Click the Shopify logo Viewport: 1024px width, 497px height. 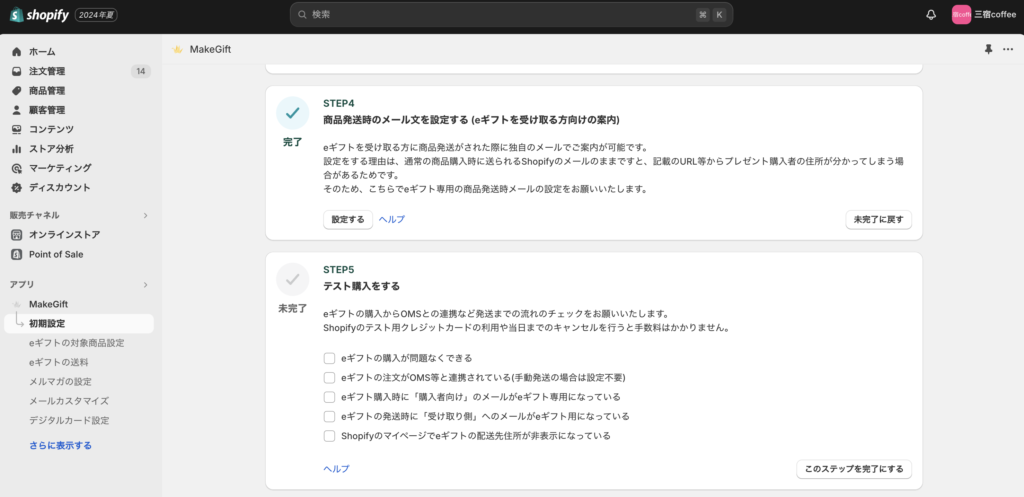point(39,14)
